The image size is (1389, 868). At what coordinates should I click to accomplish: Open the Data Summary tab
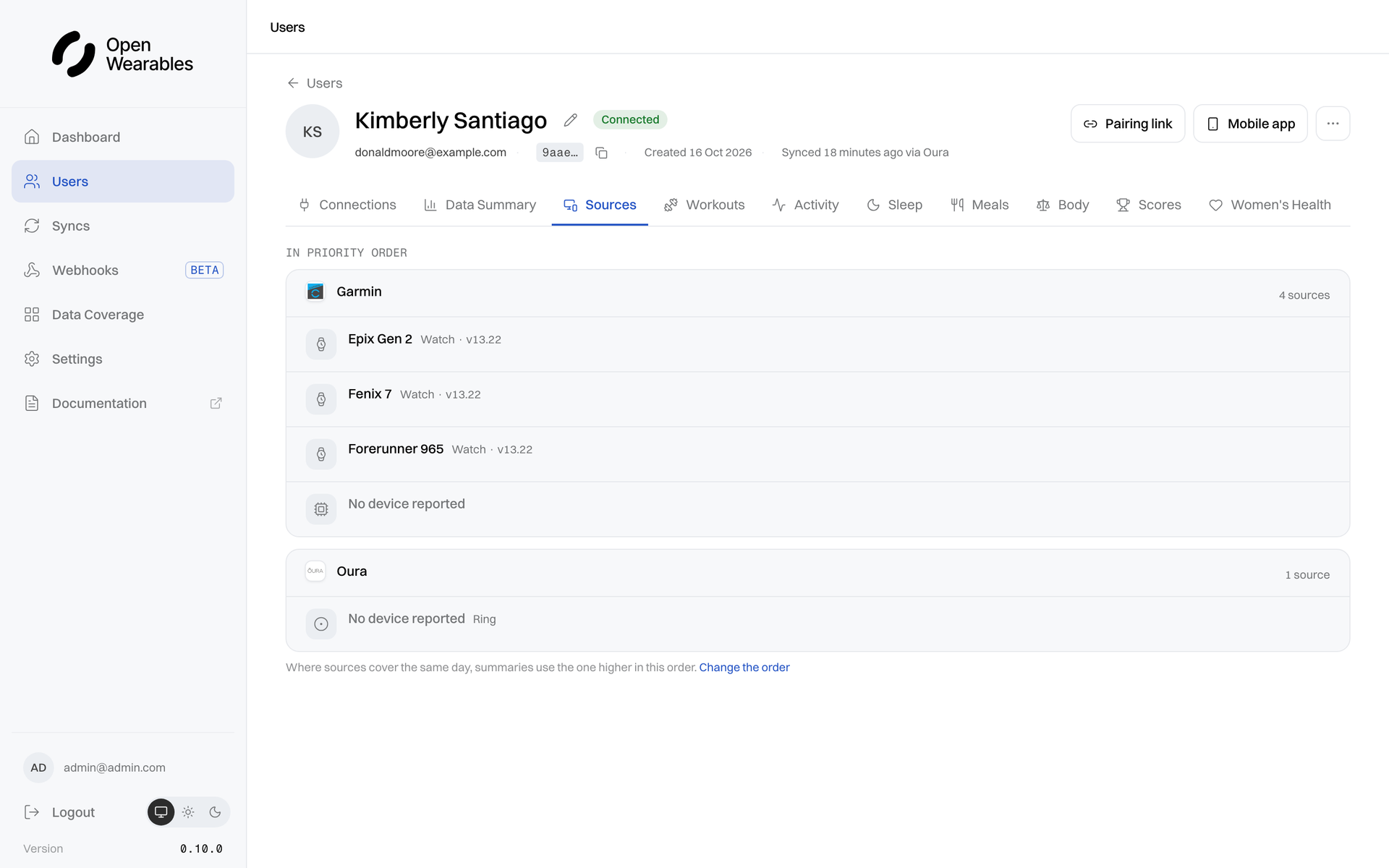480,205
